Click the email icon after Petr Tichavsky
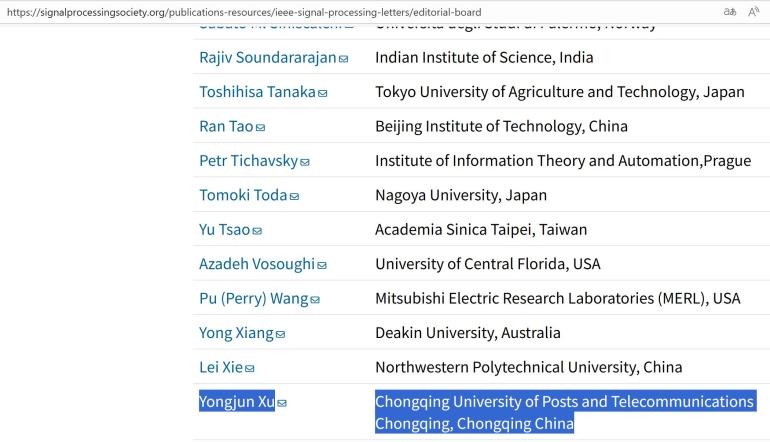This screenshot has height=442, width=770. click(x=305, y=162)
